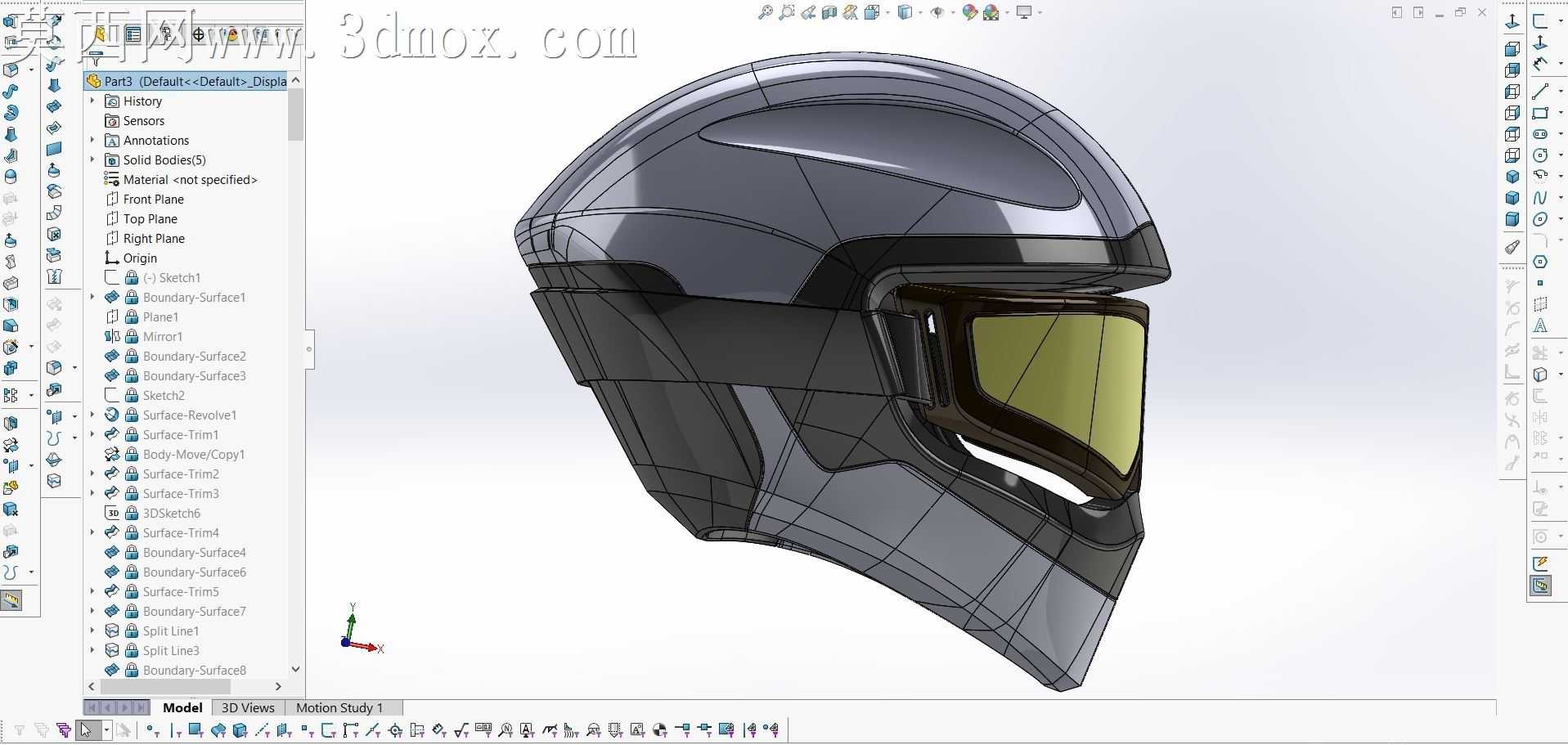
Task: Click the Line sketch tool icon
Action: point(1540,91)
